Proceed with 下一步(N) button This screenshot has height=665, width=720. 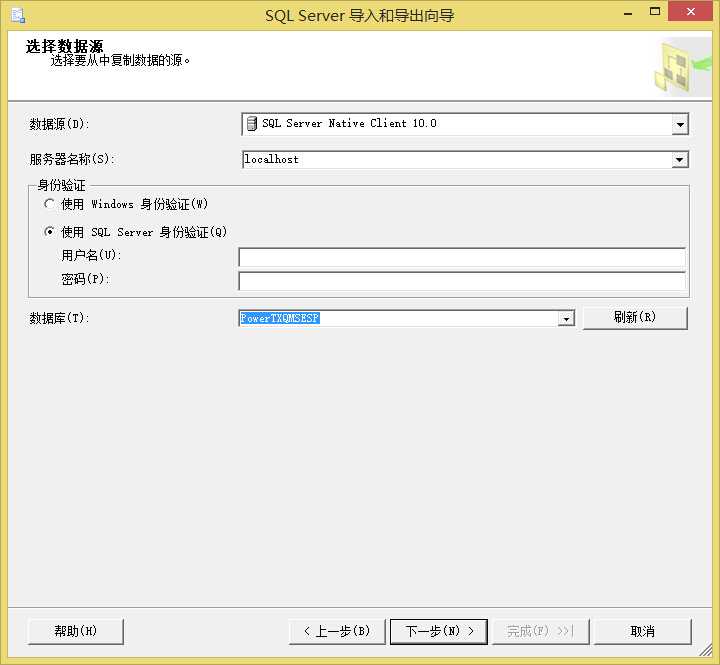click(x=439, y=631)
